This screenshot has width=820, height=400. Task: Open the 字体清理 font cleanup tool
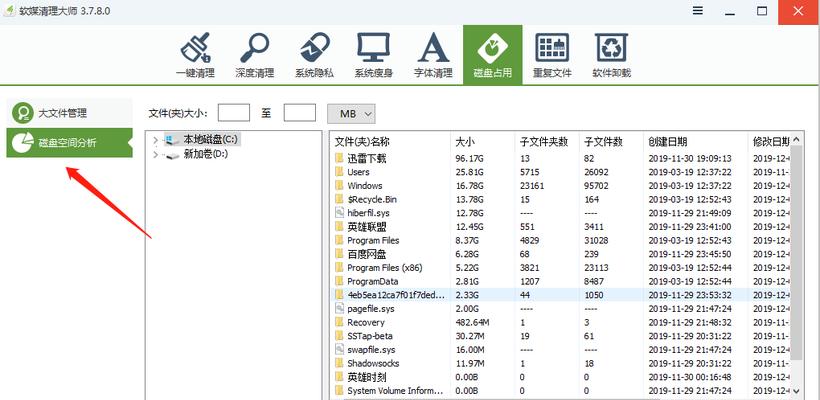(433, 55)
